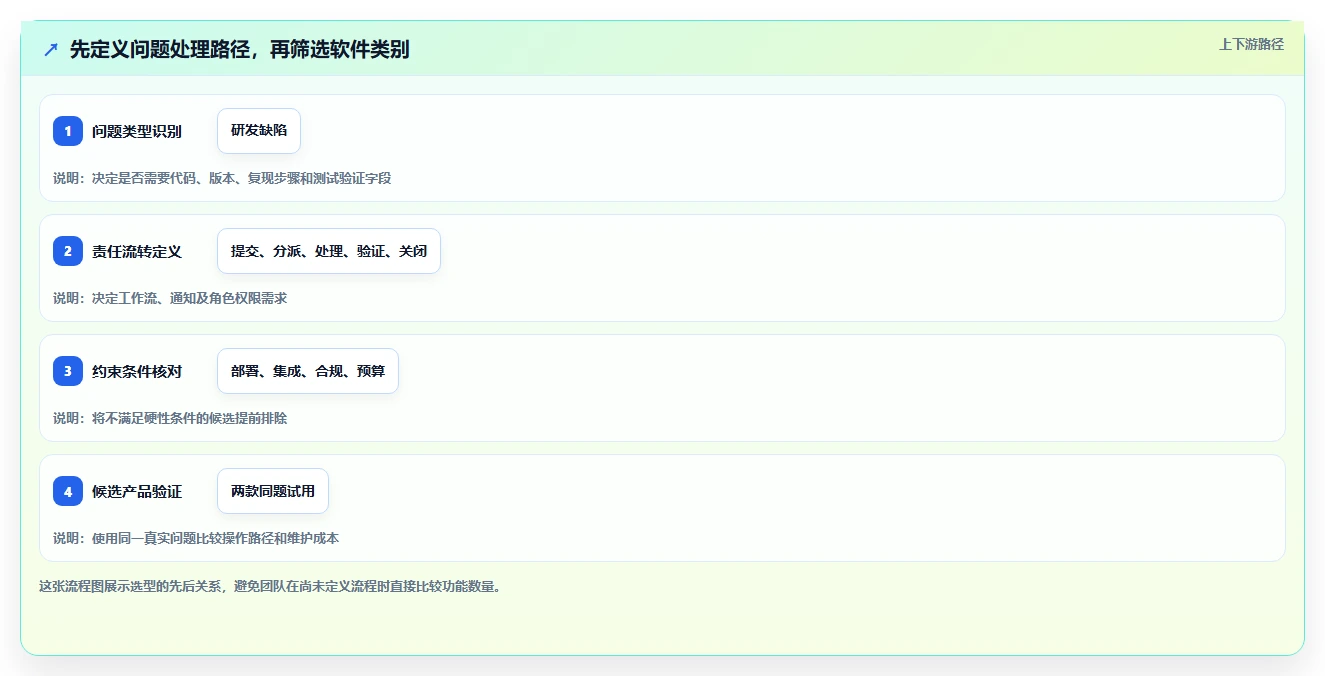This screenshot has width=1325, height=676.
Task: Select the 研发缺陷 chip
Action: tap(259, 131)
